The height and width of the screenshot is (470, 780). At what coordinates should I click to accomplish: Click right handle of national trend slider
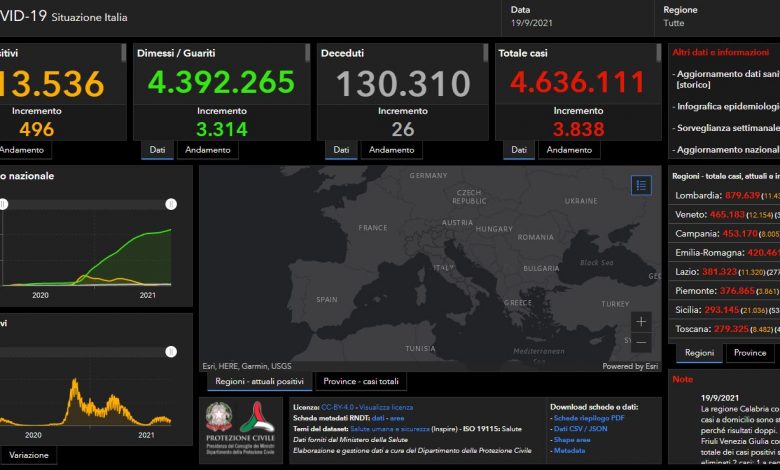point(171,204)
